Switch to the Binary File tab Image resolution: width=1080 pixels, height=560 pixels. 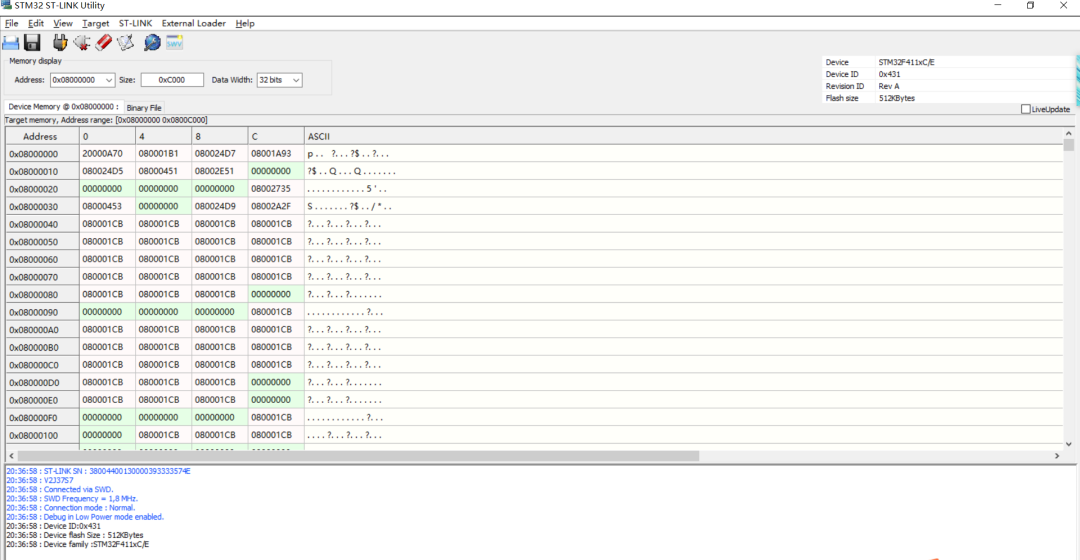(144, 107)
